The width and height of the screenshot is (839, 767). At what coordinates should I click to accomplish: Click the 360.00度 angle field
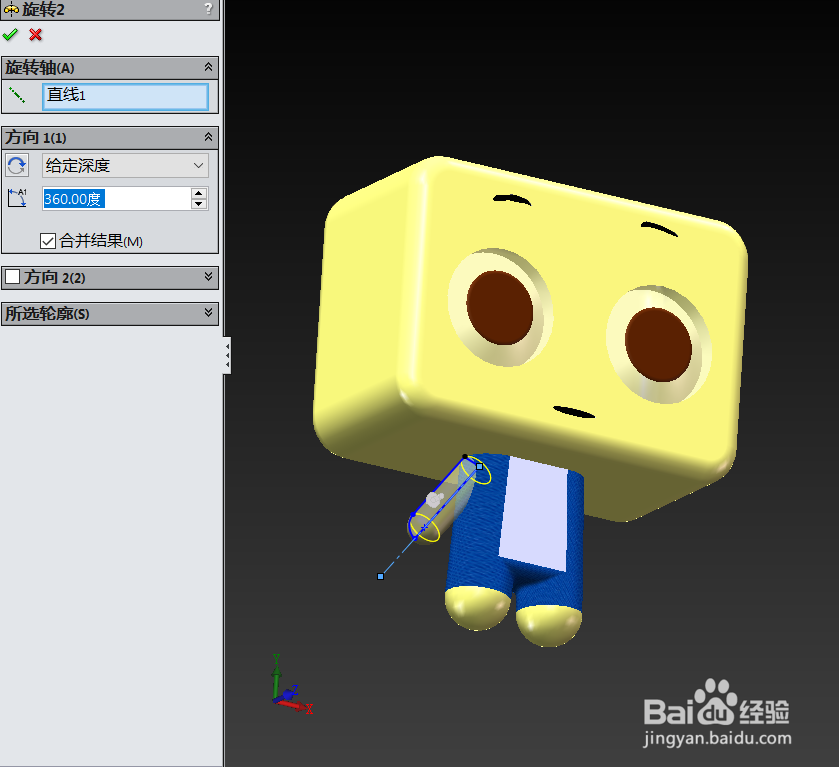(x=117, y=199)
